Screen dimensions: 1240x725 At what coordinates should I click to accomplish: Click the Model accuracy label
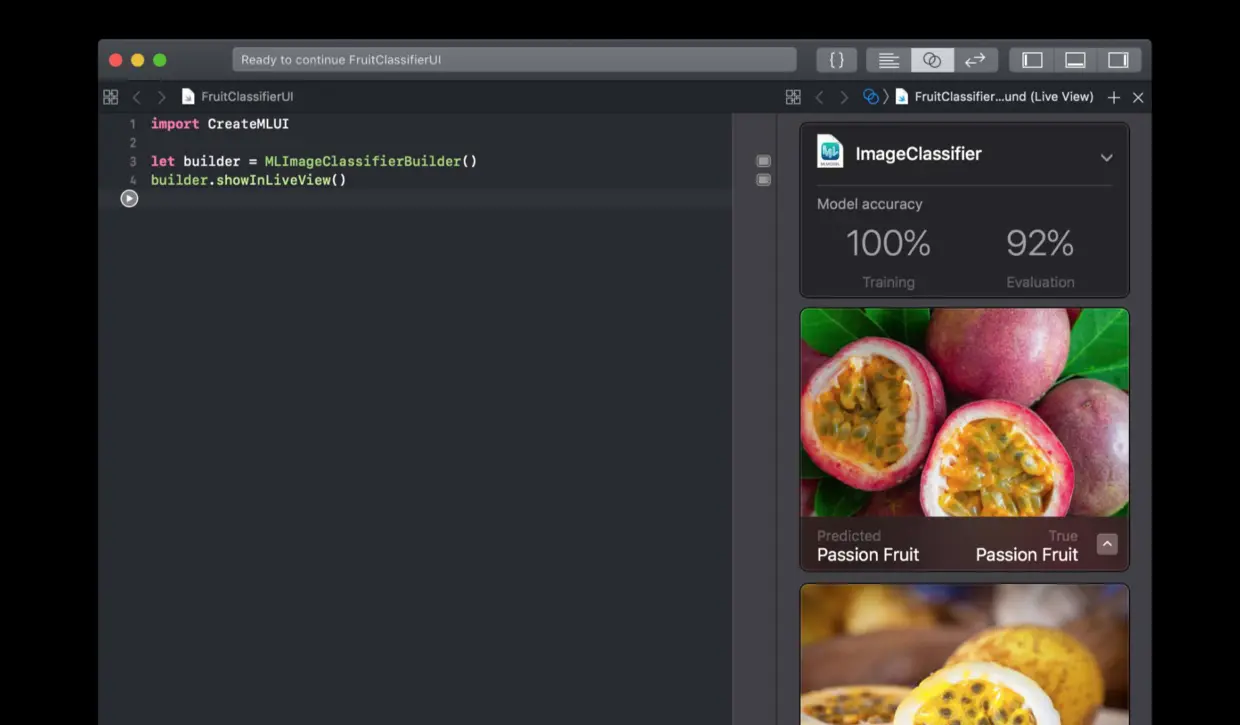point(869,204)
